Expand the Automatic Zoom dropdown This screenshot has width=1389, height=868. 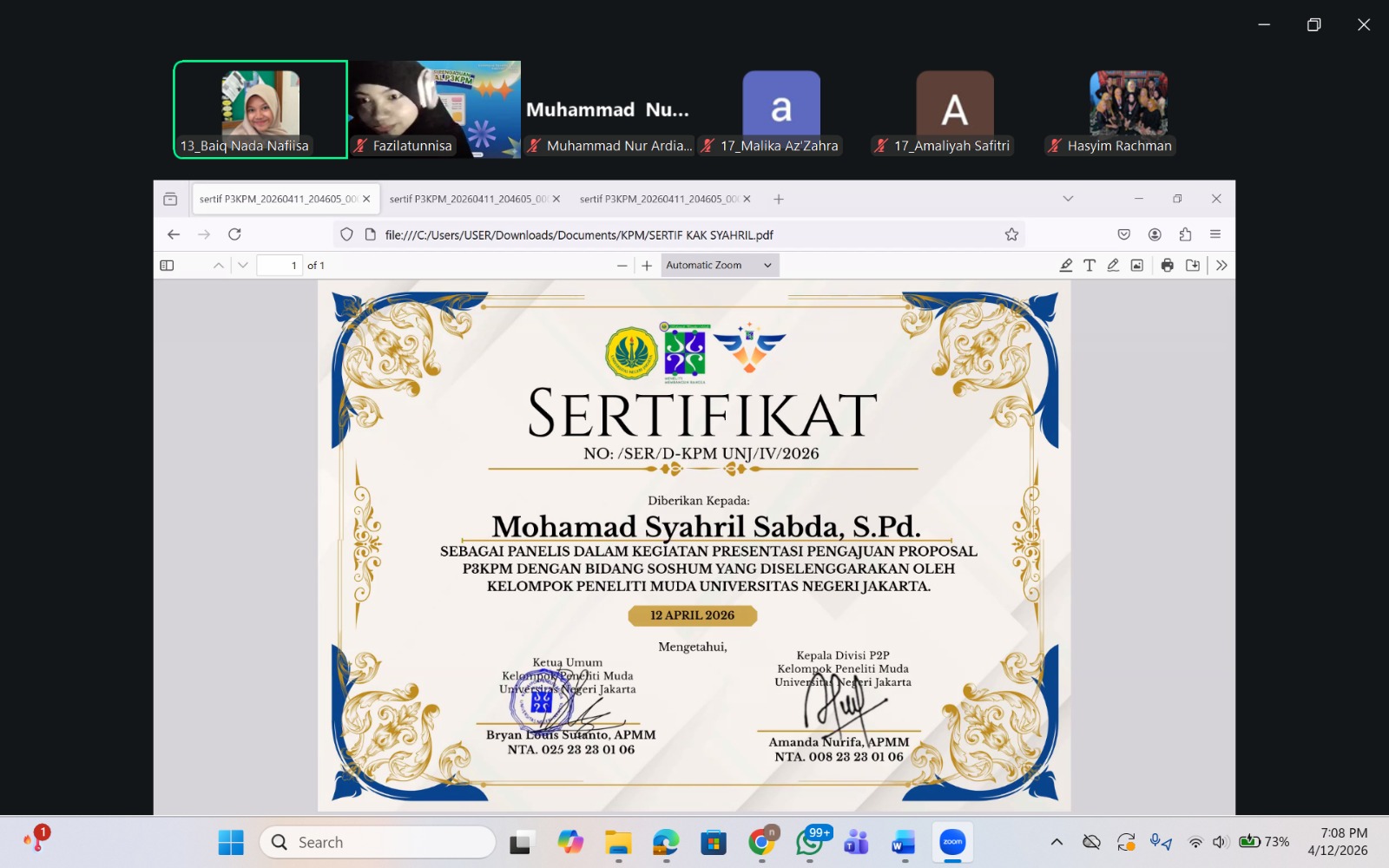click(720, 266)
